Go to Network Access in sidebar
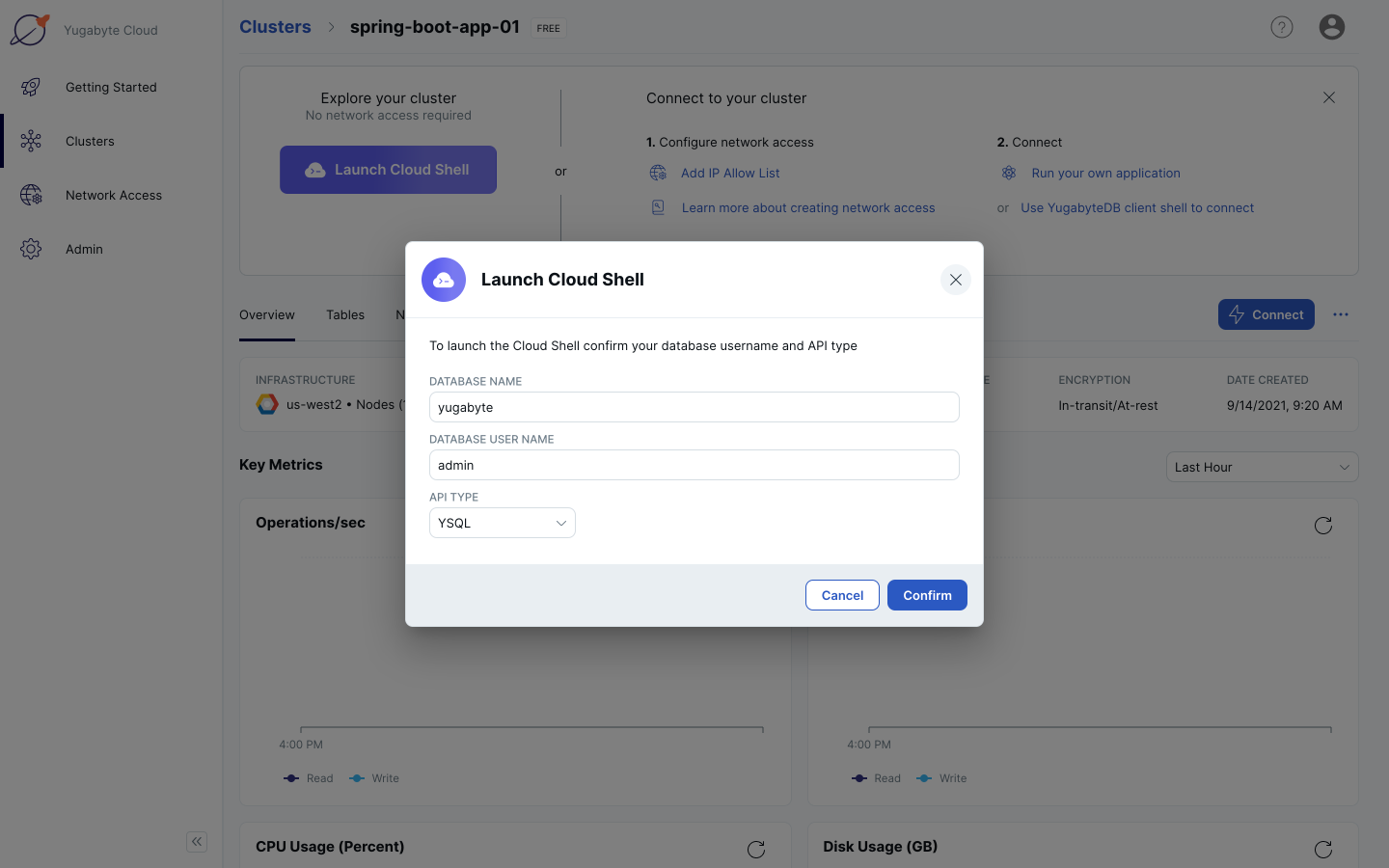Screen dimensions: 1389x868 [x=113, y=195]
